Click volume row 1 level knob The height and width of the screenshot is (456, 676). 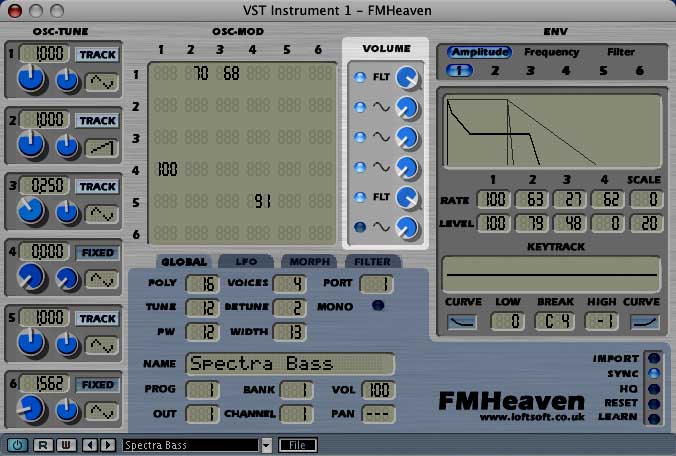(407, 78)
